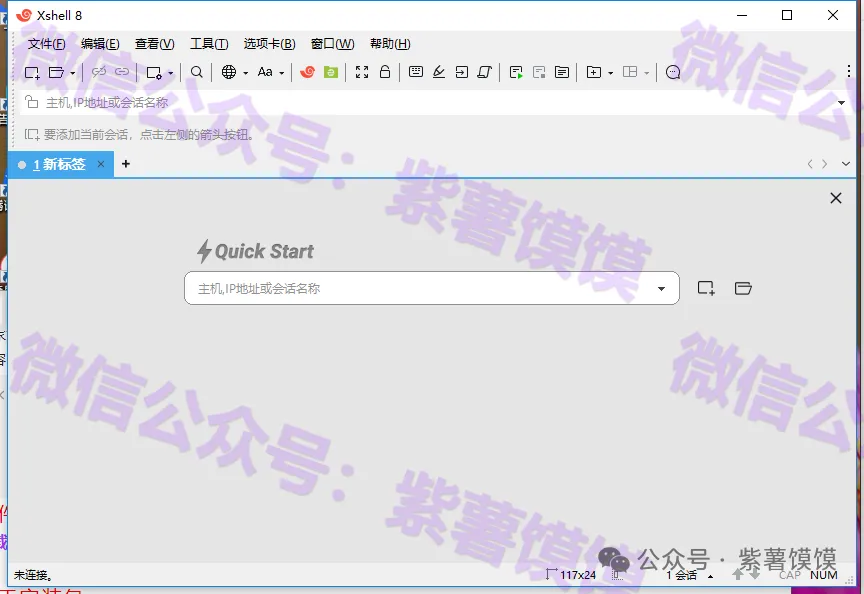
Task: Open the 文件(F) menu
Action: pyautogui.click(x=46, y=44)
